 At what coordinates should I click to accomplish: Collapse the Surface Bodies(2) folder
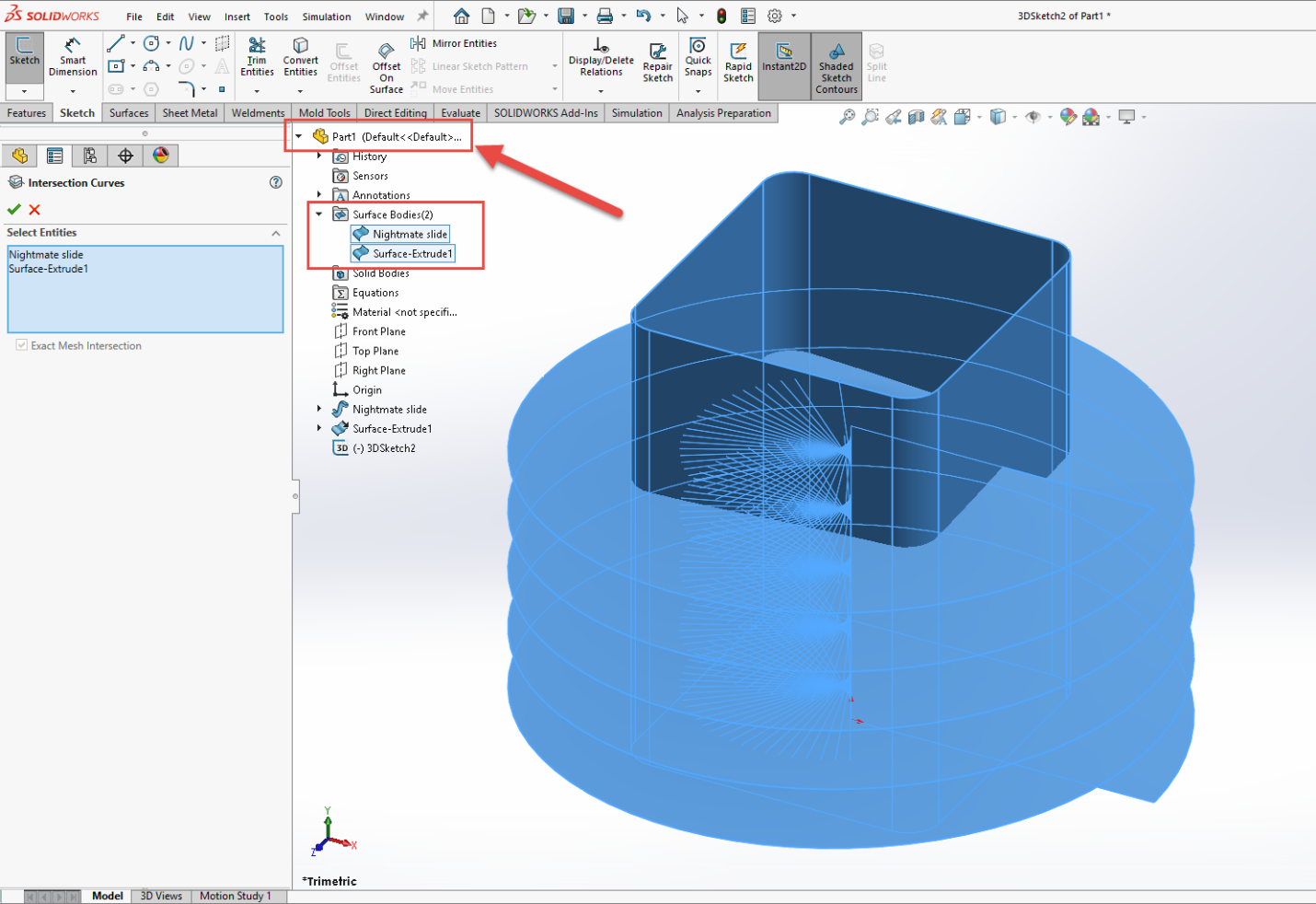click(x=318, y=214)
